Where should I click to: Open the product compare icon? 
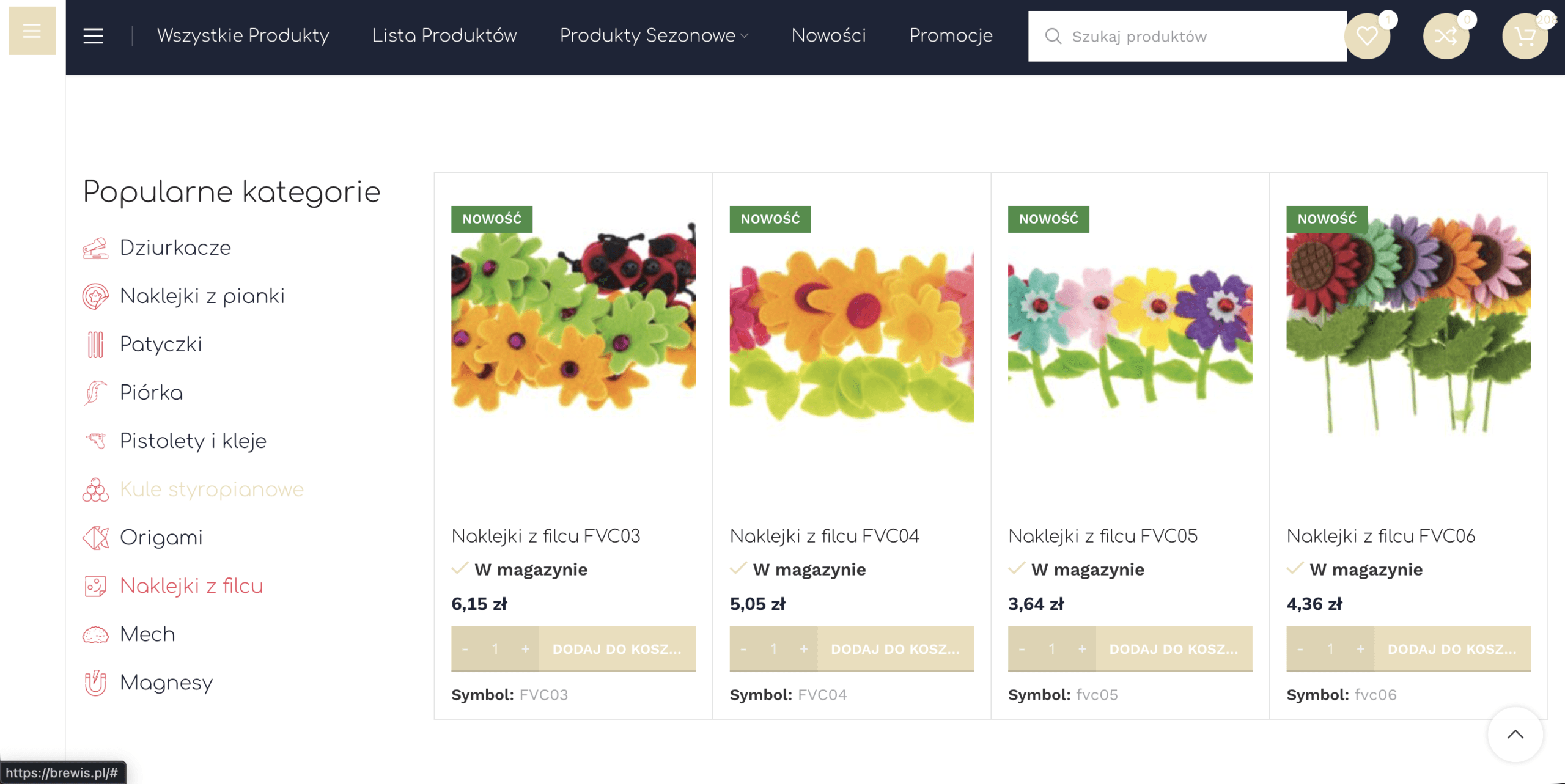click(1446, 37)
